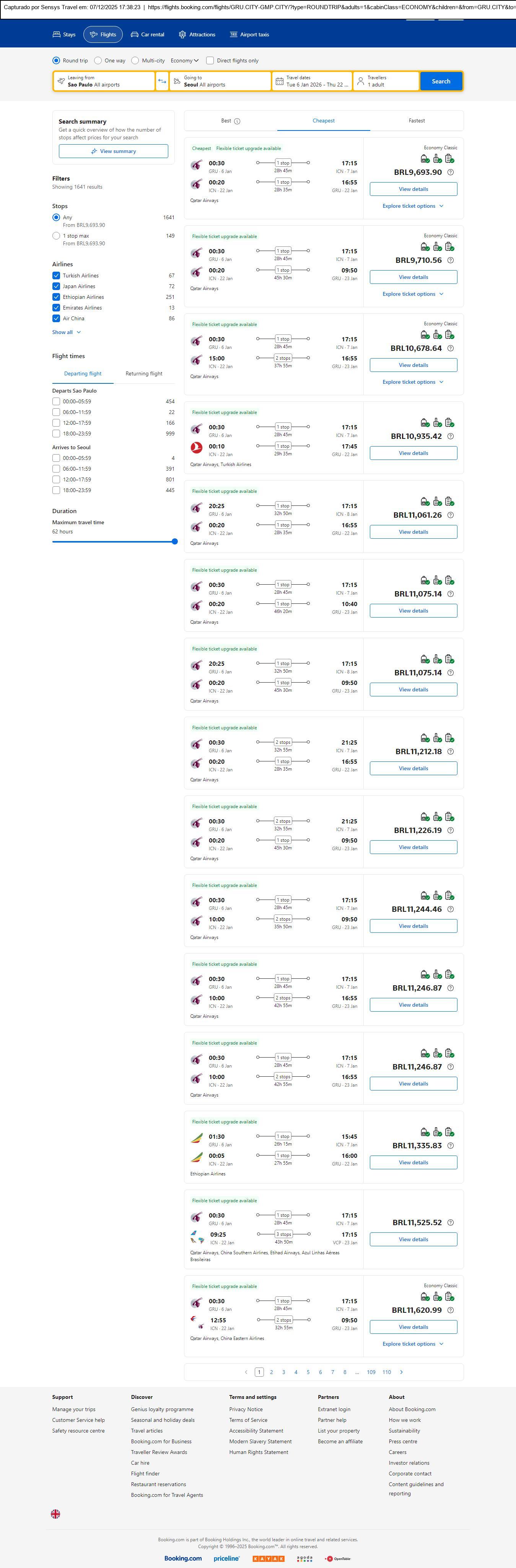
Task: Click the next page arrow in pagination
Action: coord(401,1372)
